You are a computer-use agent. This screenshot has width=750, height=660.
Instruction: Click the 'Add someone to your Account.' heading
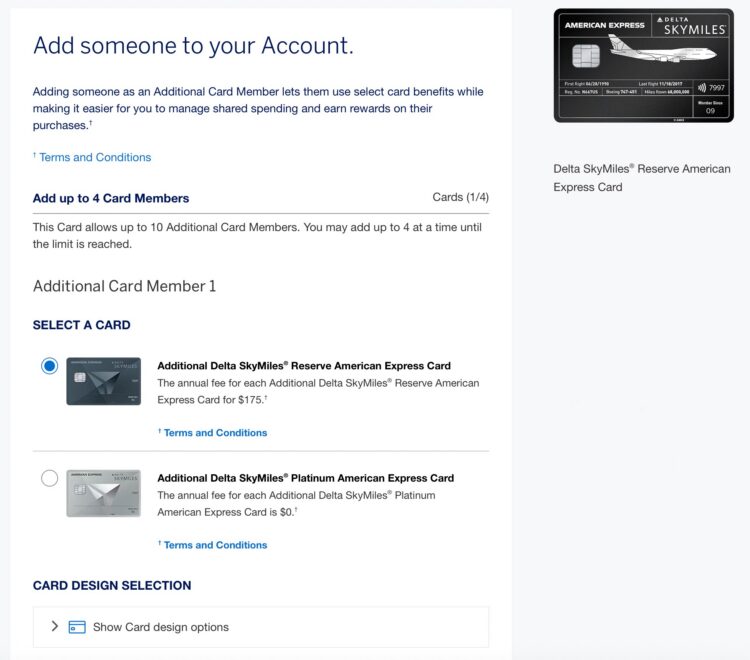click(x=193, y=46)
